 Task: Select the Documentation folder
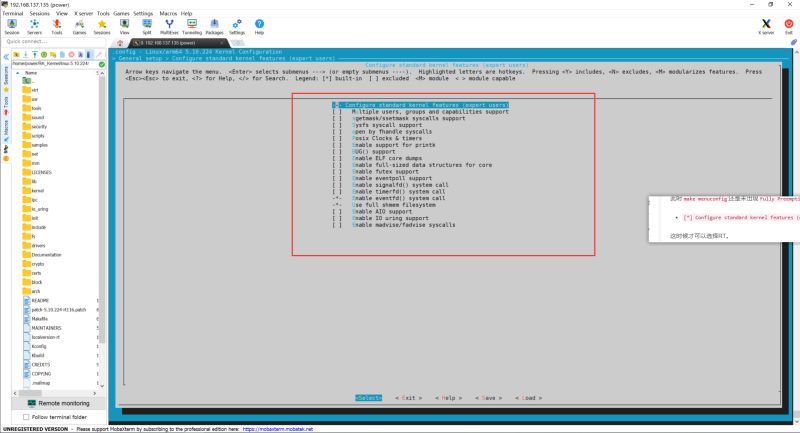pos(42,255)
